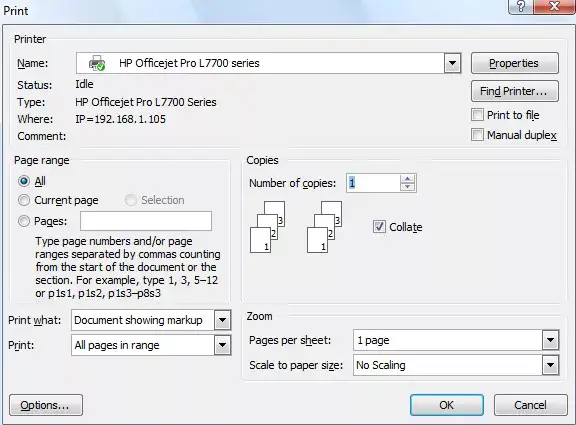Open the printer Name dropdown

coord(452,63)
